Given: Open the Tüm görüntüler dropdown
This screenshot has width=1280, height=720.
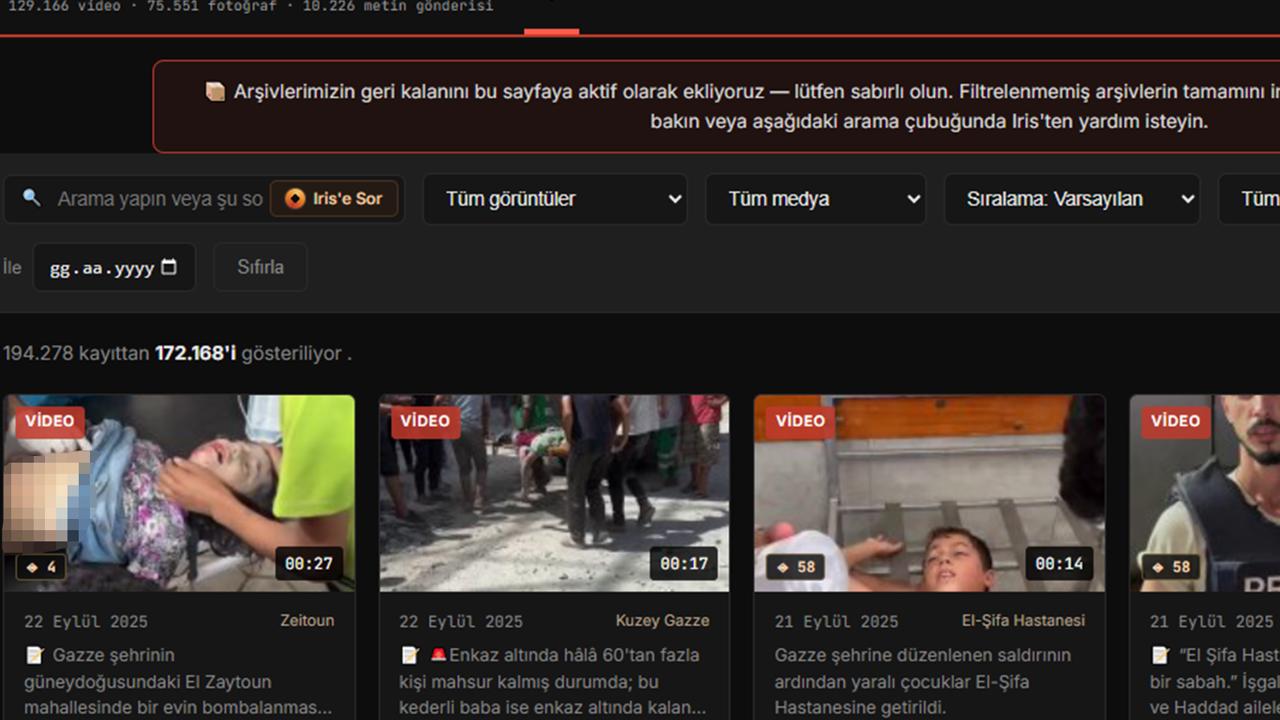Looking at the screenshot, I should coord(555,199).
